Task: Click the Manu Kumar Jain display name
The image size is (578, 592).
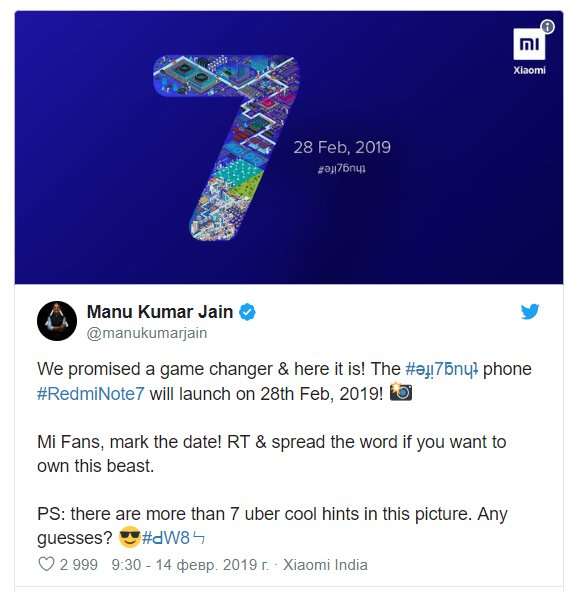Action: tap(160, 312)
